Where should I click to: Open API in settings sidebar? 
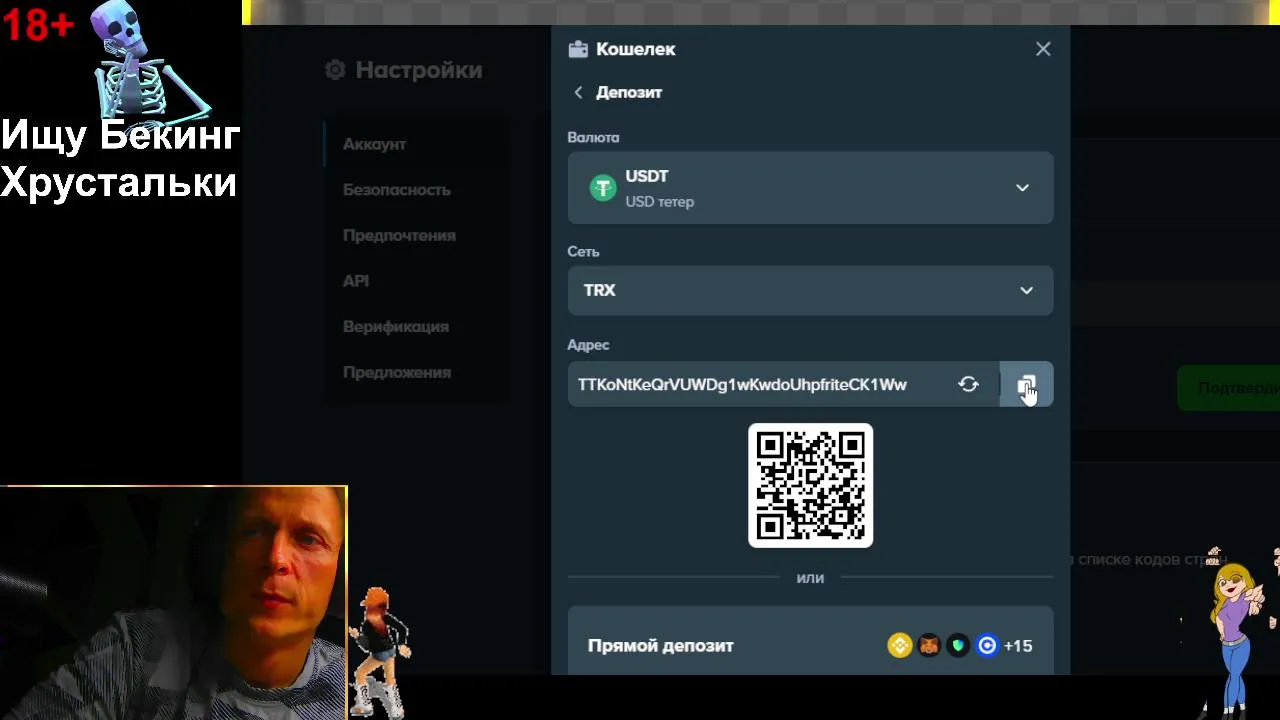[x=356, y=281]
